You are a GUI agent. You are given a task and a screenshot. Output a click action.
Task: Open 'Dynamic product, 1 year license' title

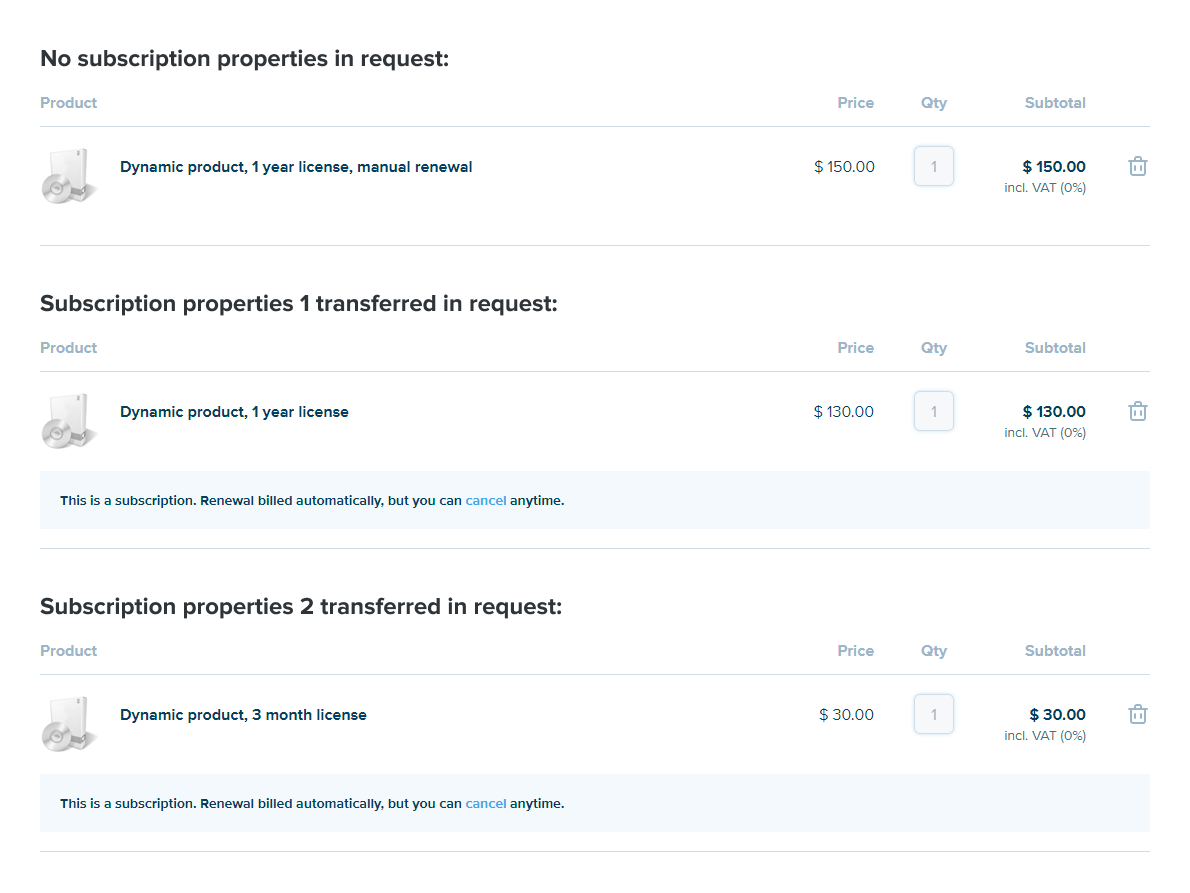tap(234, 412)
